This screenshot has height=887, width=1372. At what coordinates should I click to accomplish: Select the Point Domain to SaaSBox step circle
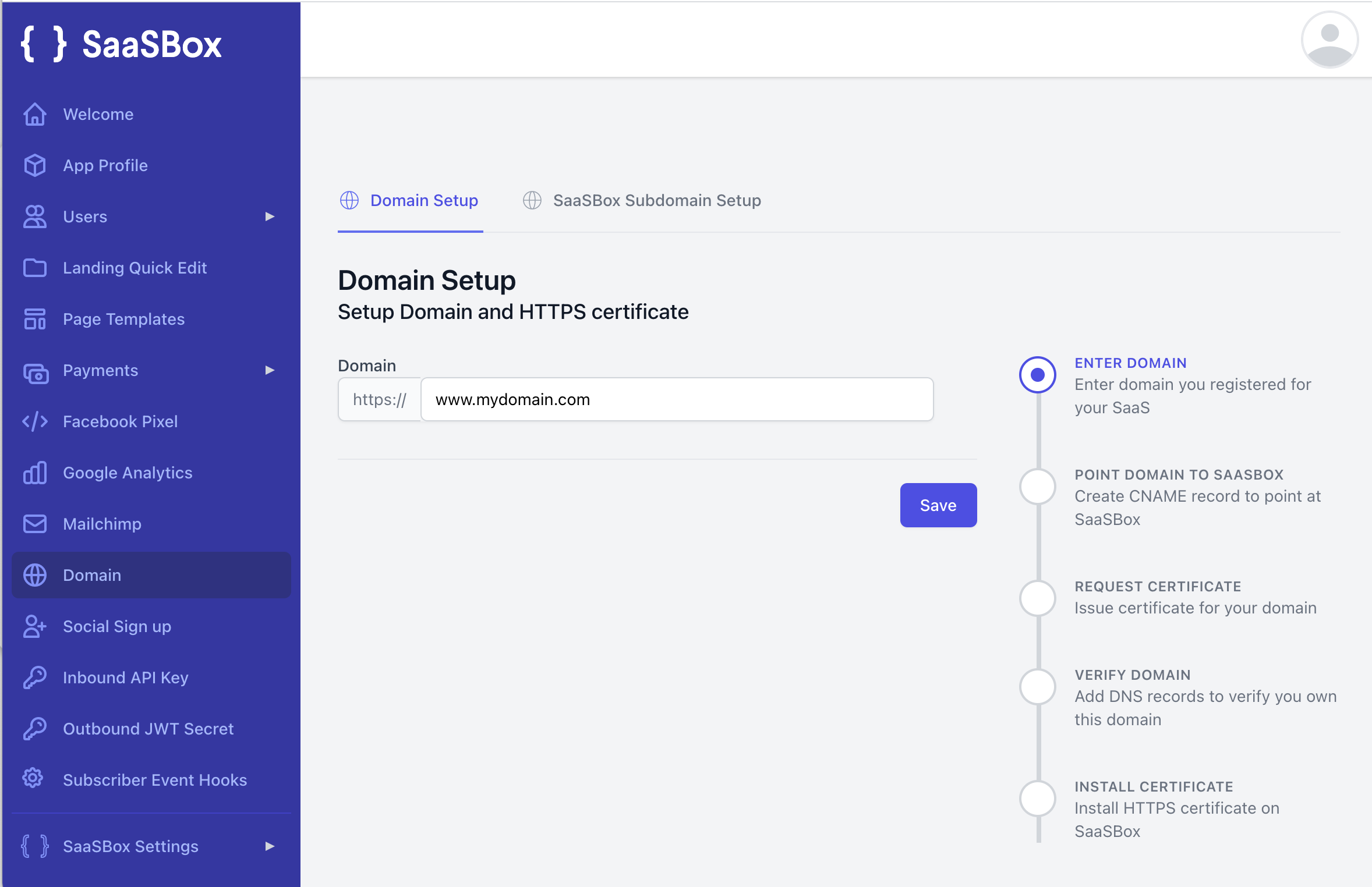[x=1038, y=487]
